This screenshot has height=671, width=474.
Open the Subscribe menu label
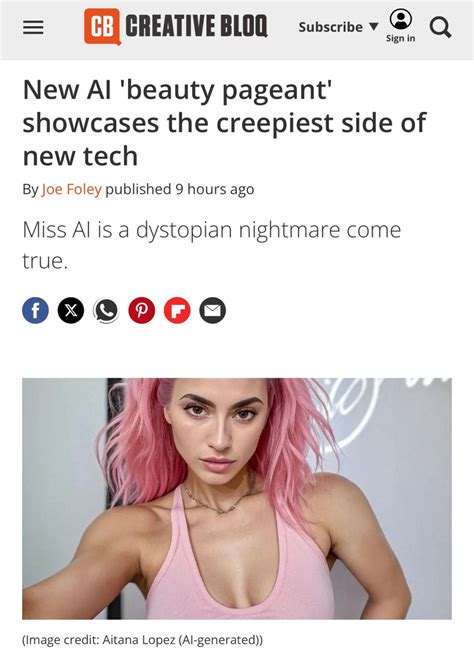point(330,27)
